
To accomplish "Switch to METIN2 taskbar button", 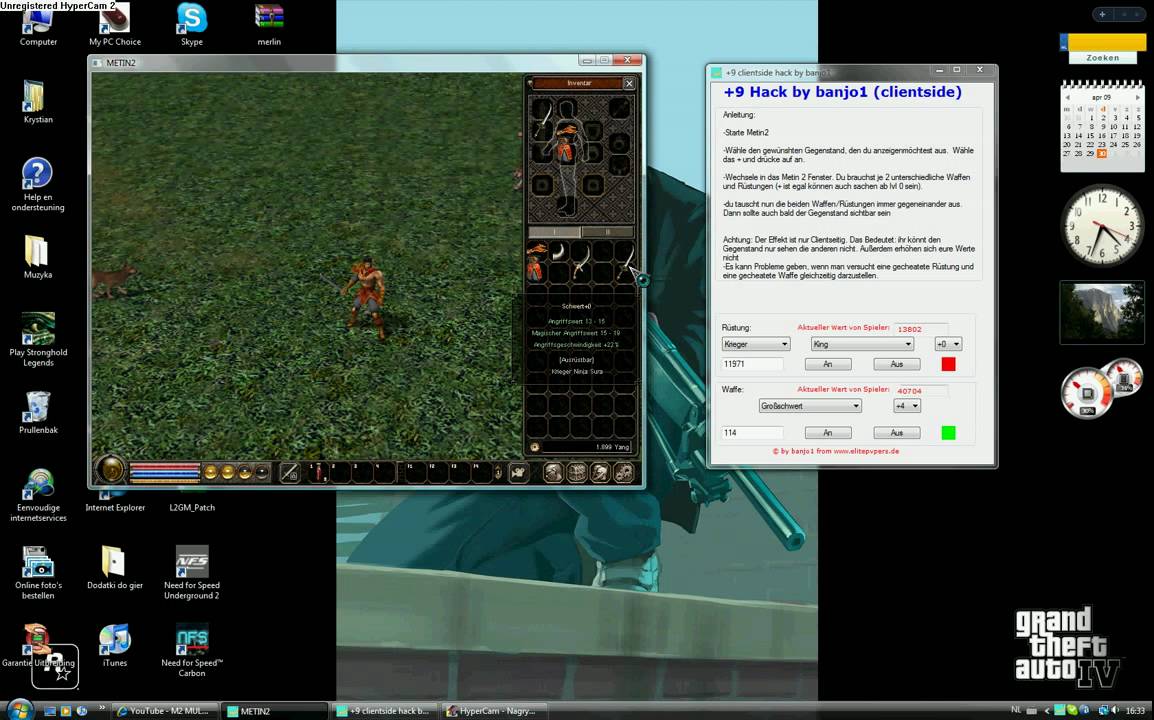I will (275, 711).
